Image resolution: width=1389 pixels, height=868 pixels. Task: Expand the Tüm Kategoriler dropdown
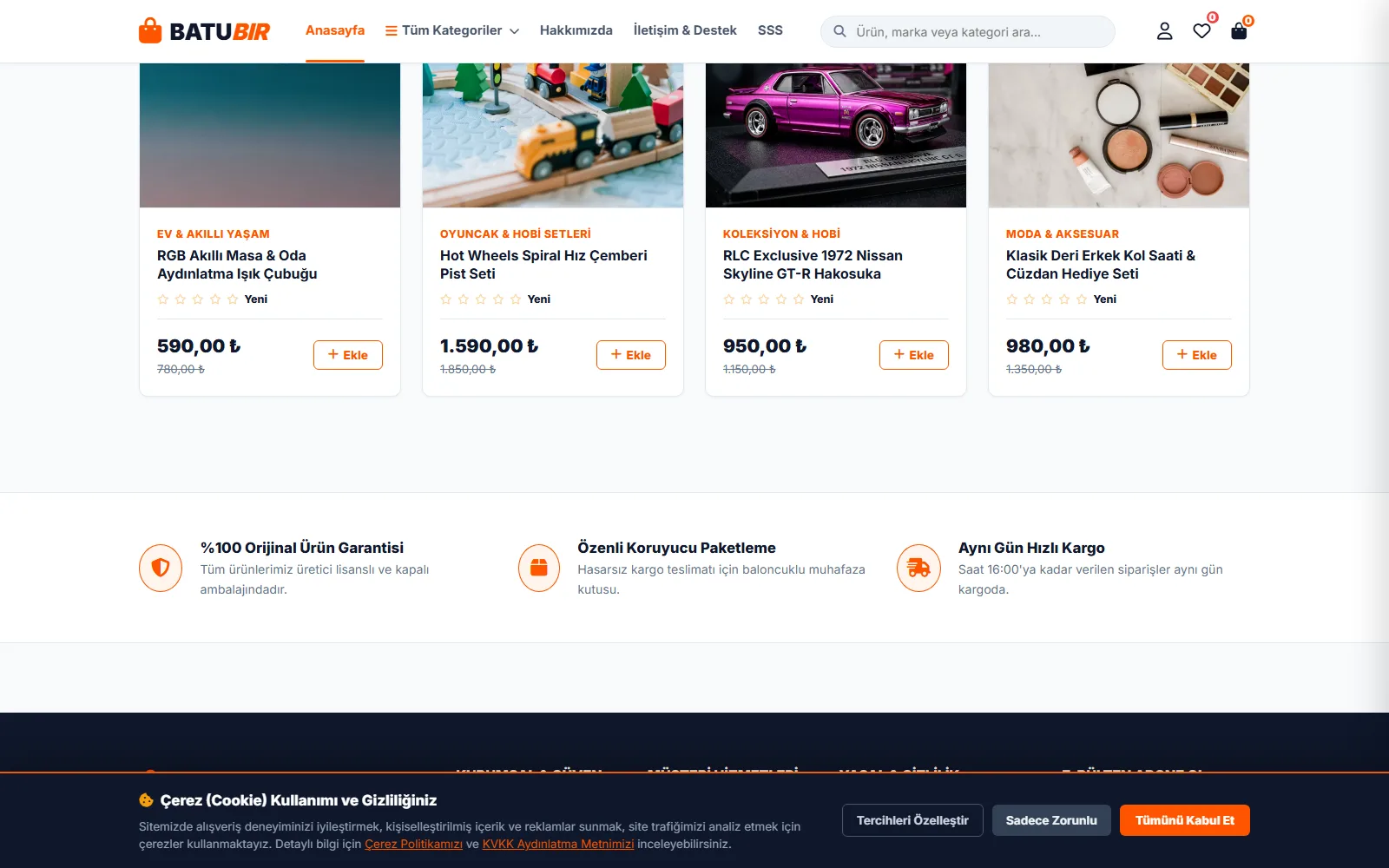452,31
